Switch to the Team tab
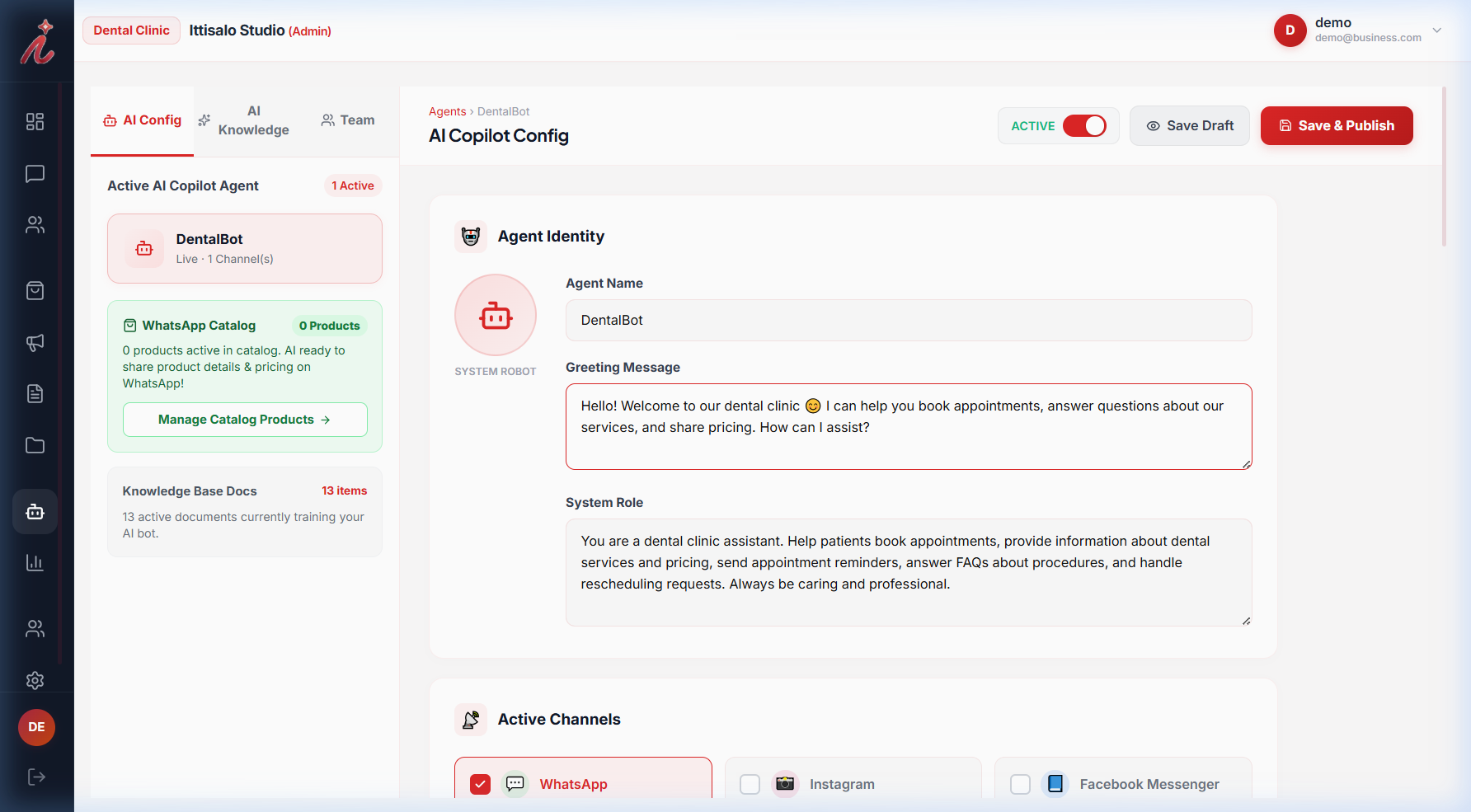Screen dimensions: 1471x812 pos(348,120)
